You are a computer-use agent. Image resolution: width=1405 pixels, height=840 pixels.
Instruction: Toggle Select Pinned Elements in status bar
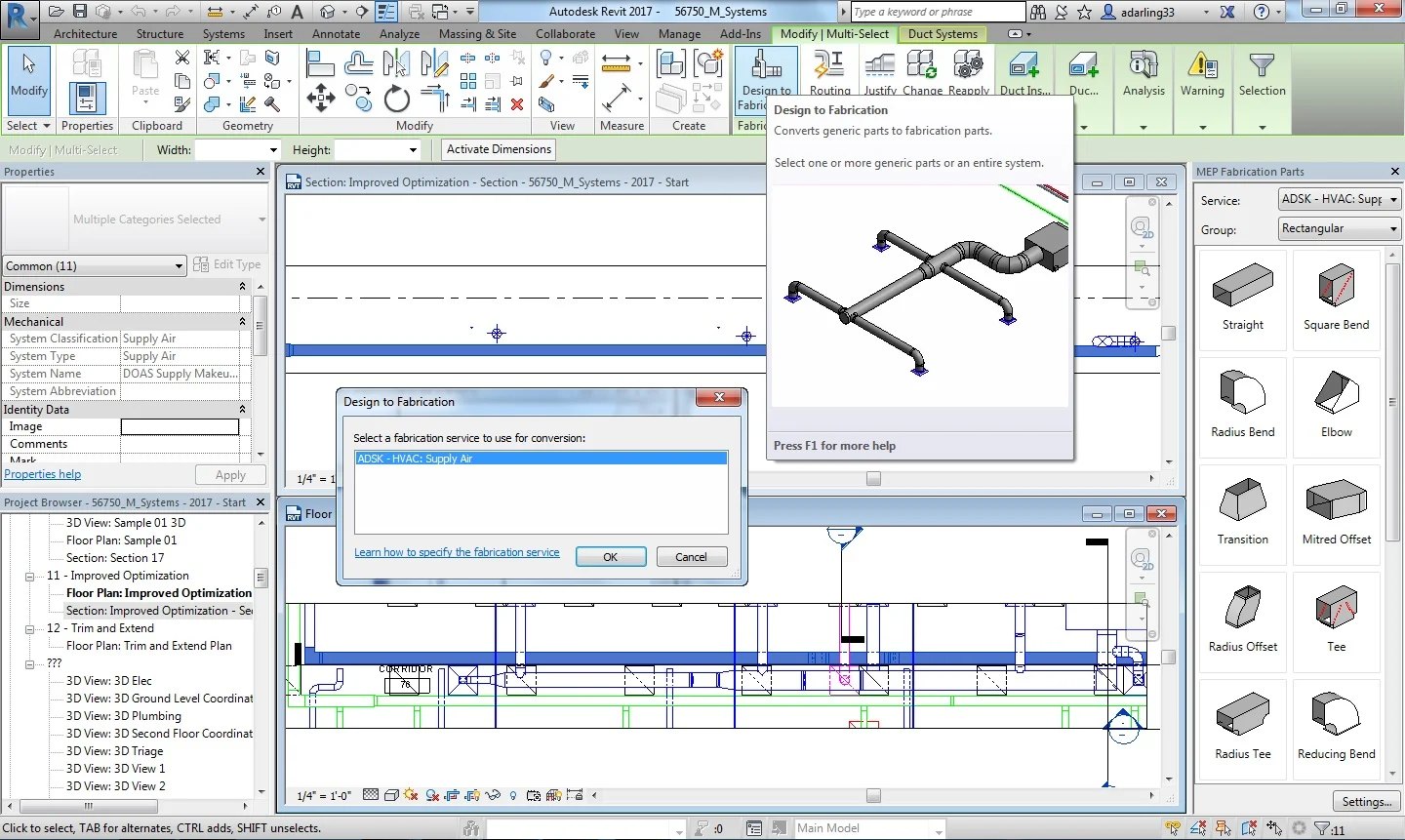1224,828
